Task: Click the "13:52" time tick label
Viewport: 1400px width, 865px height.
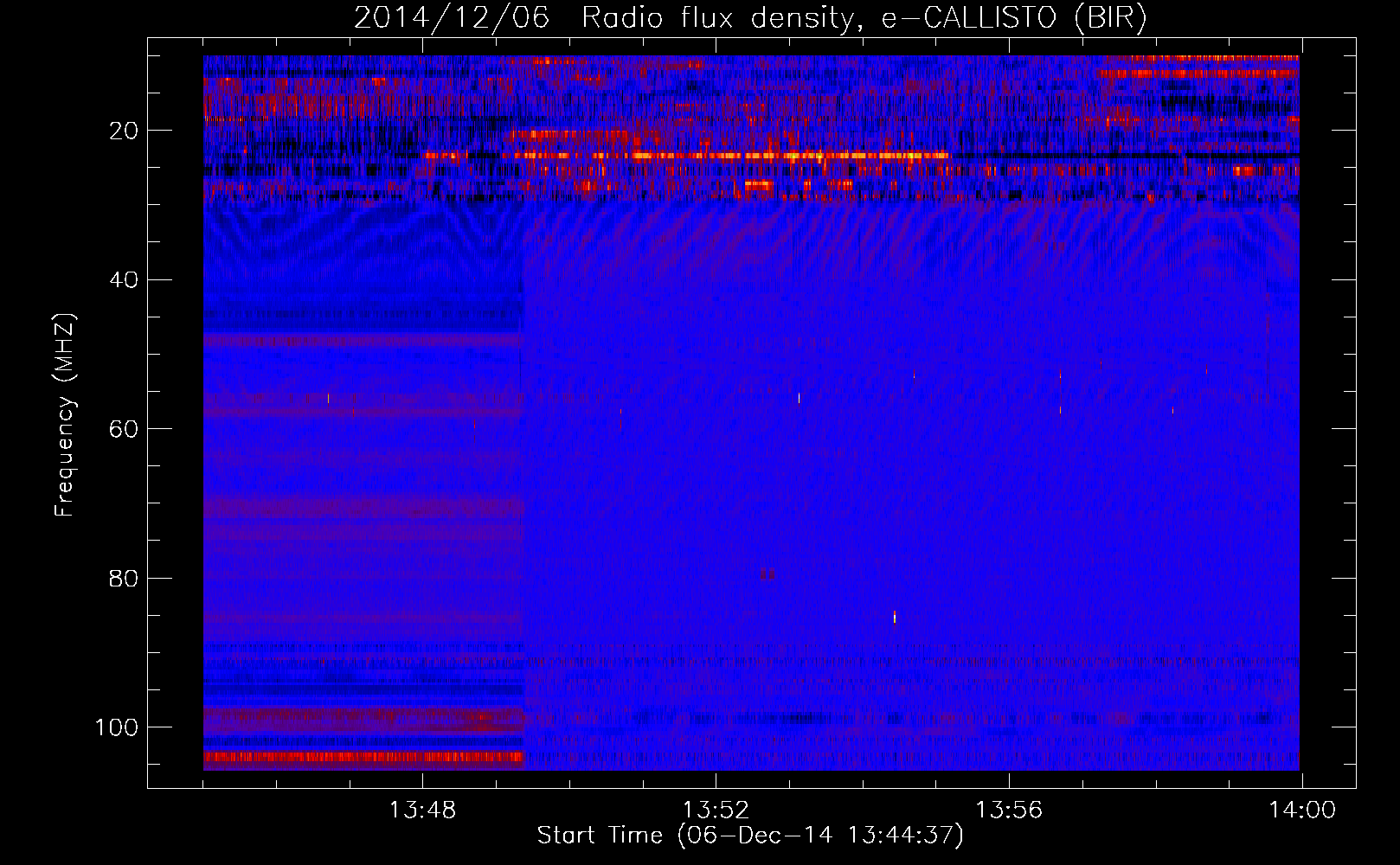Action: coord(716,811)
